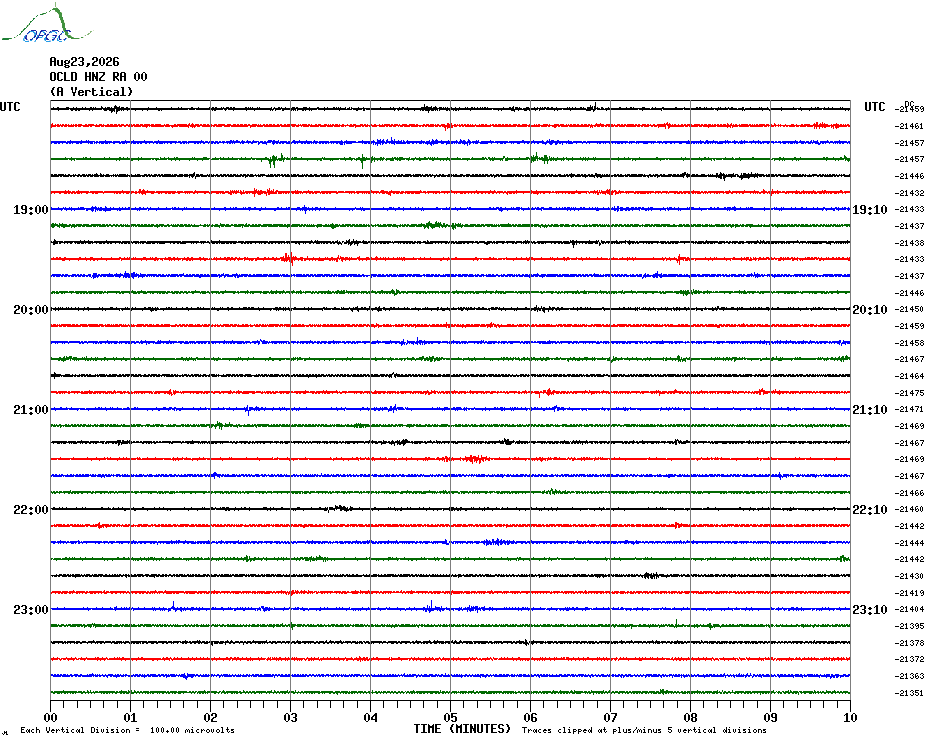The image size is (930, 744).
Task: Click the DC offset value -21378
Action: (x=910, y=643)
